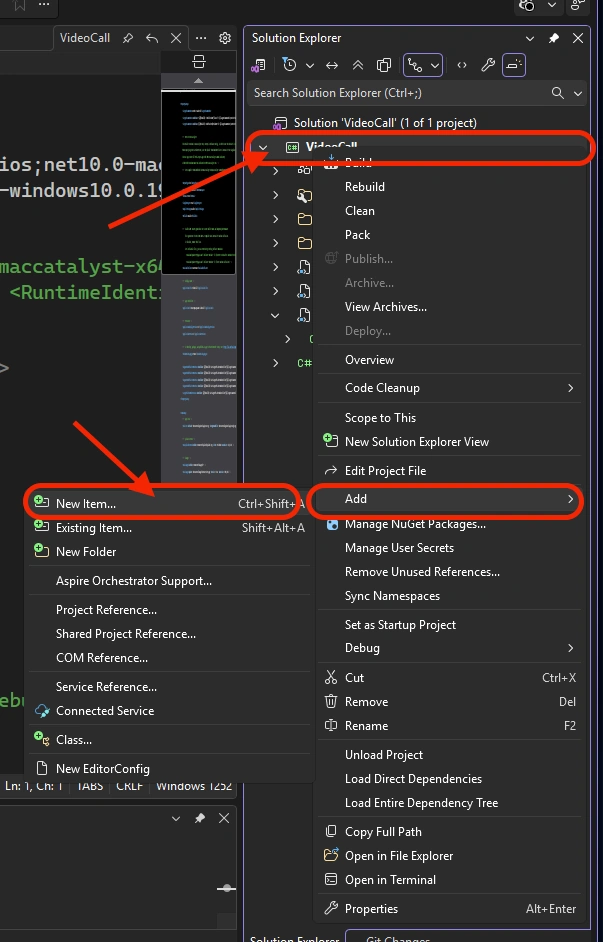Image resolution: width=603 pixels, height=942 pixels.
Task: Choose Pack from context menu
Action: 357,235
